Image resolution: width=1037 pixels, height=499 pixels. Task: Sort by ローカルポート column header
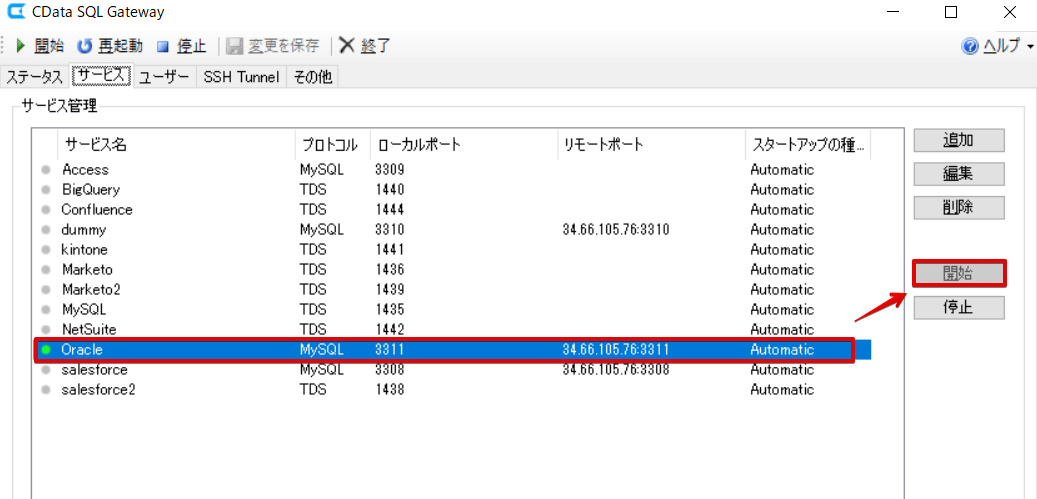point(464,145)
